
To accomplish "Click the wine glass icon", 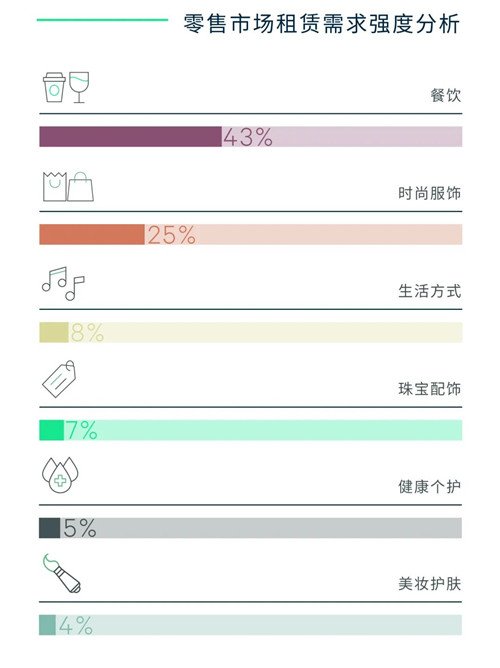I will tap(79, 87).
